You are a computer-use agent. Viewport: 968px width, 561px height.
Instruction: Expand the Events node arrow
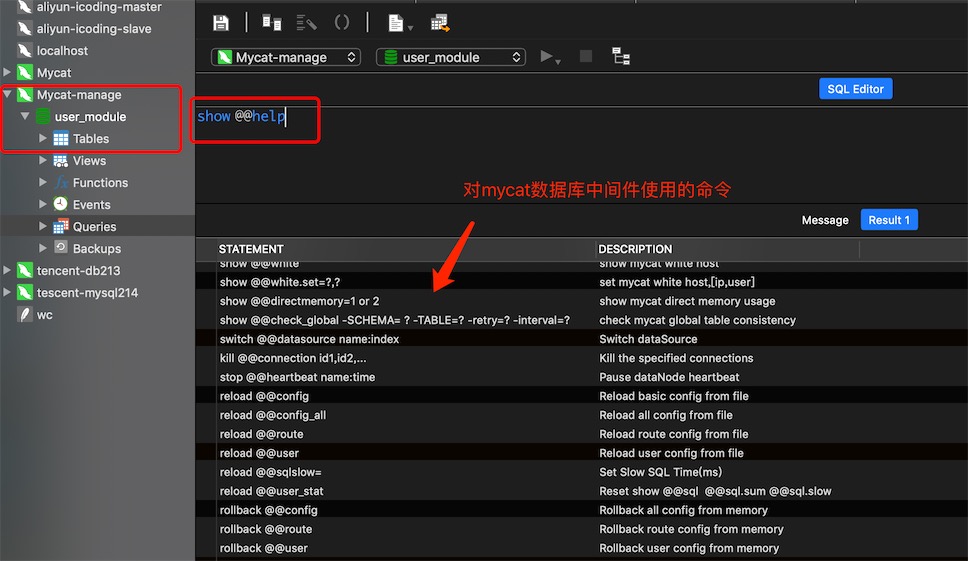point(43,204)
